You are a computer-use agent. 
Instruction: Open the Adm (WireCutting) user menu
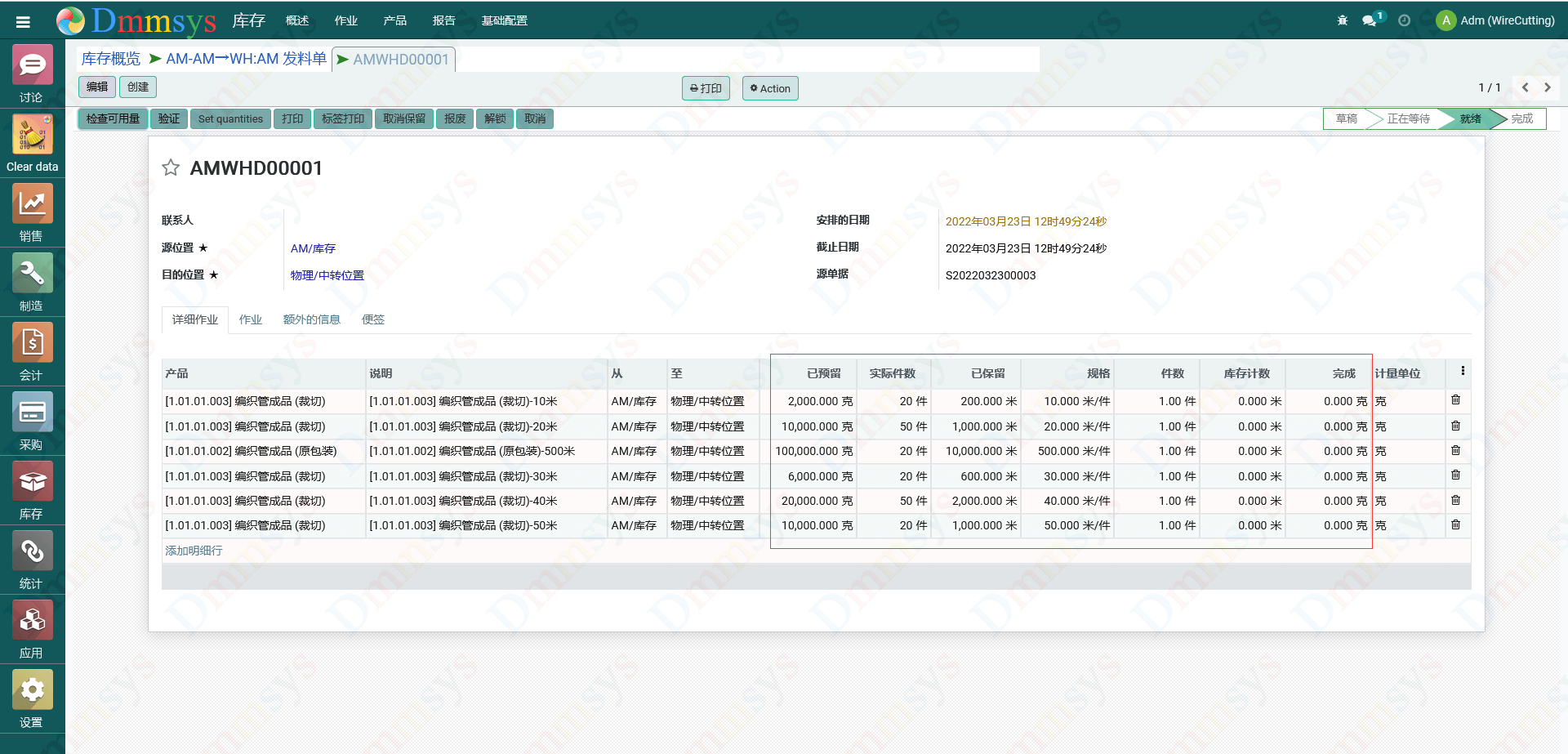pos(1495,20)
